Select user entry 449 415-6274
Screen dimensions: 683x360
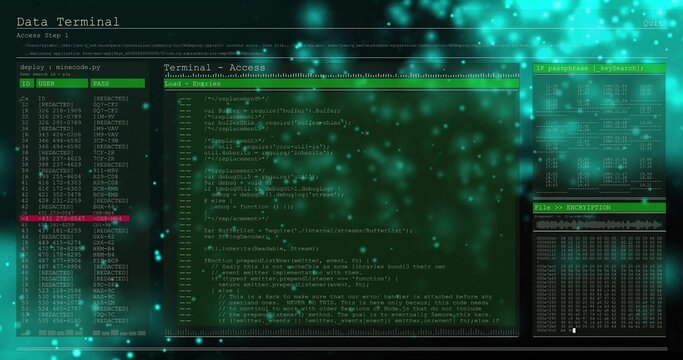pos(60,243)
